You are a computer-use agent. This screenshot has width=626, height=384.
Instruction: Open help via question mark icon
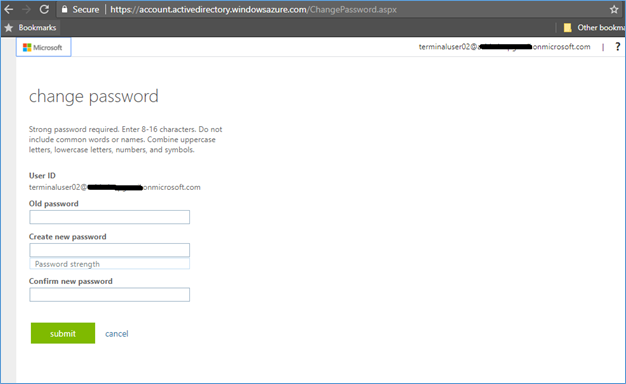point(618,47)
